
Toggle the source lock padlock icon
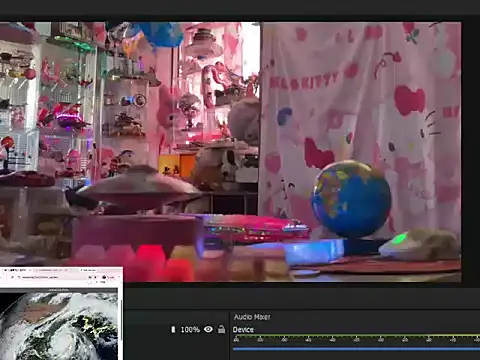(x=221, y=329)
